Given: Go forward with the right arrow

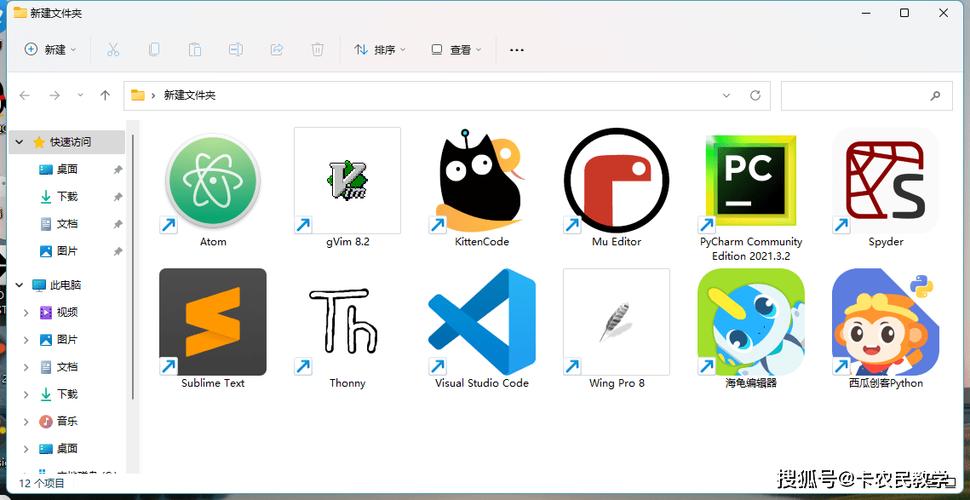Looking at the screenshot, I should click(x=54, y=95).
